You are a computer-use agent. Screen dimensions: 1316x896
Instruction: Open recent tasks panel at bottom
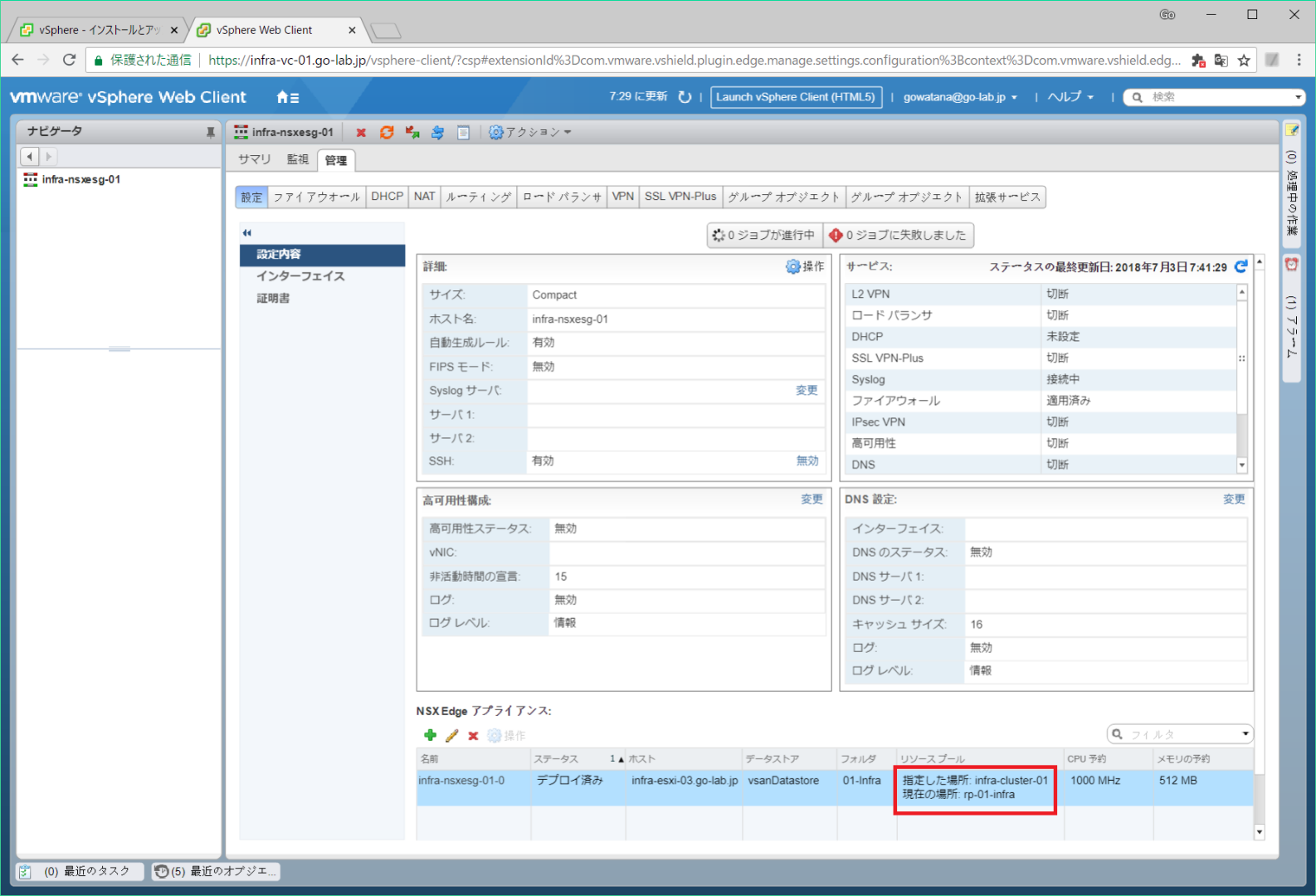(x=79, y=871)
